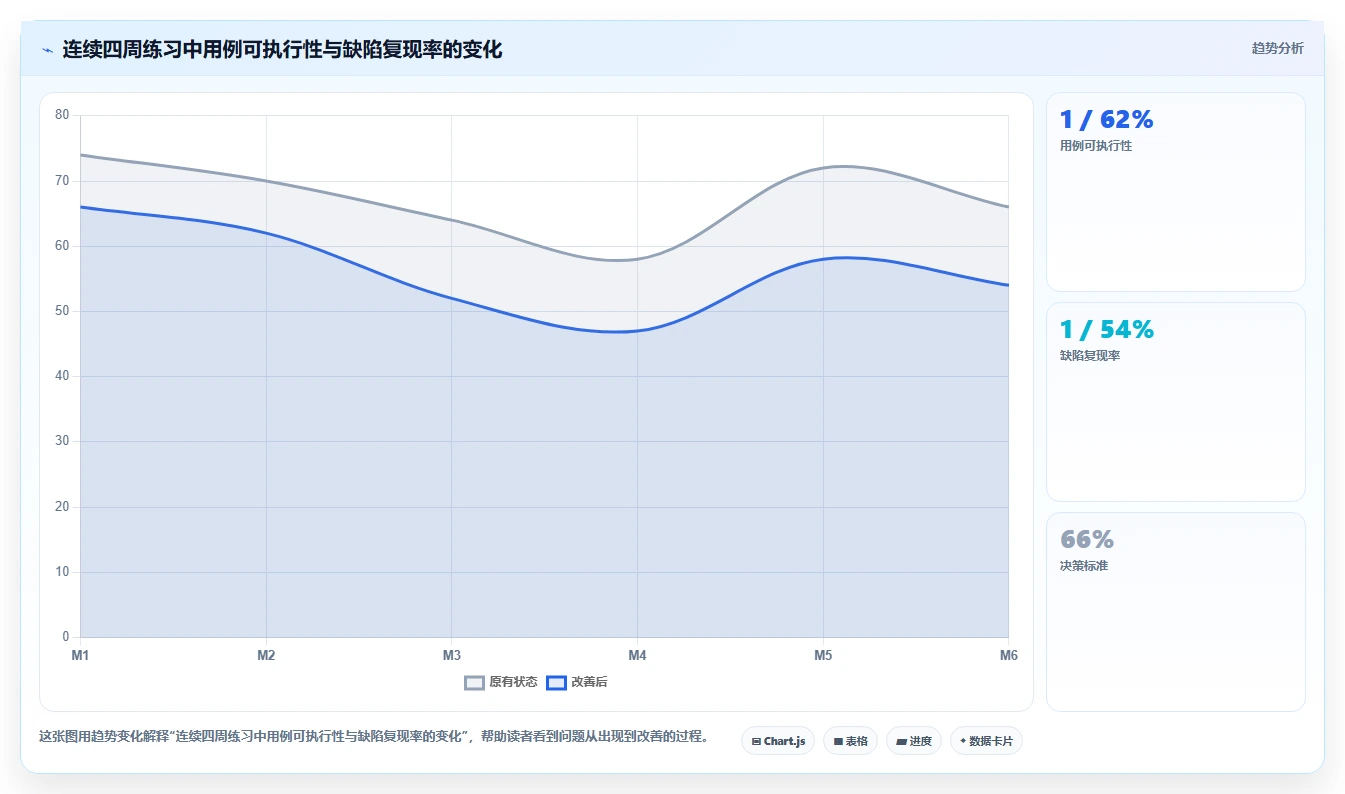Click the M5 x-axis label
This screenshot has width=1345, height=794.
(823, 655)
